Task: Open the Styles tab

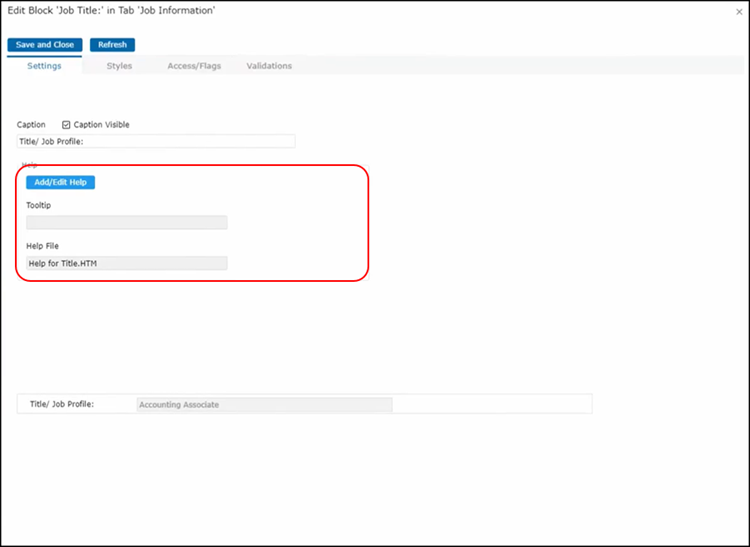Action: [x=119, y=66]
